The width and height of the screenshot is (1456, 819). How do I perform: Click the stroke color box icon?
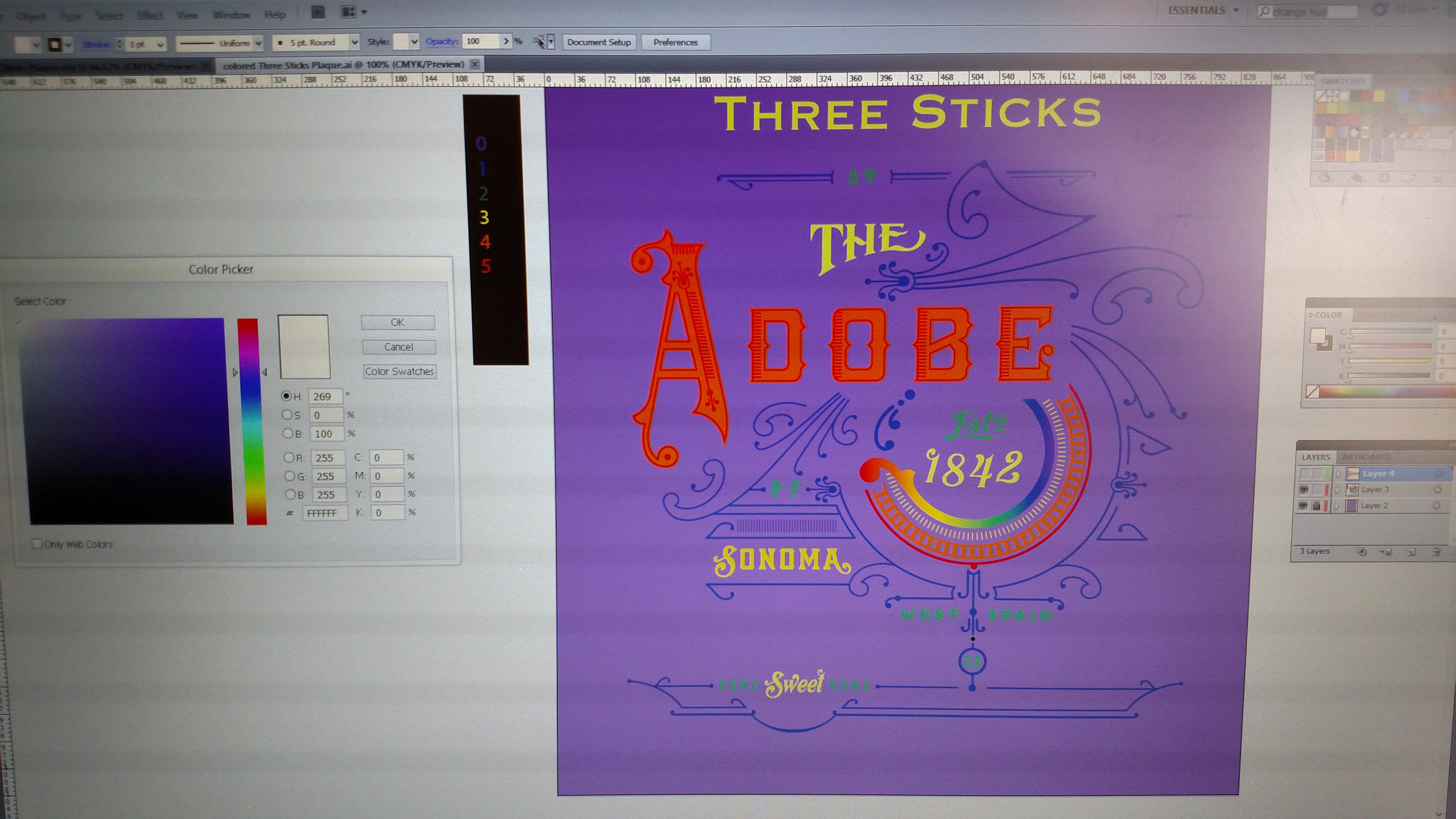pos(55,44)
